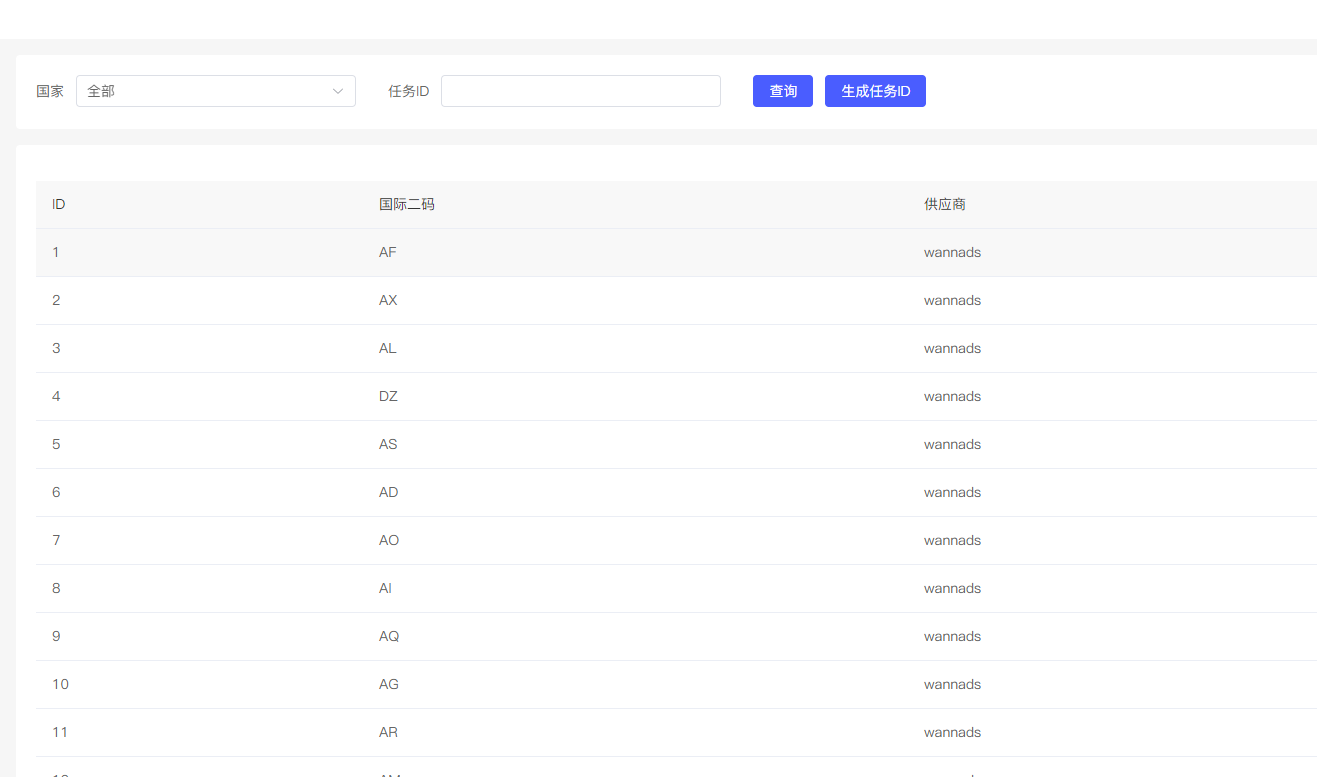The image size is (1317, 777).
Task: Click the AL country code cell
Action: coord(388,348)
